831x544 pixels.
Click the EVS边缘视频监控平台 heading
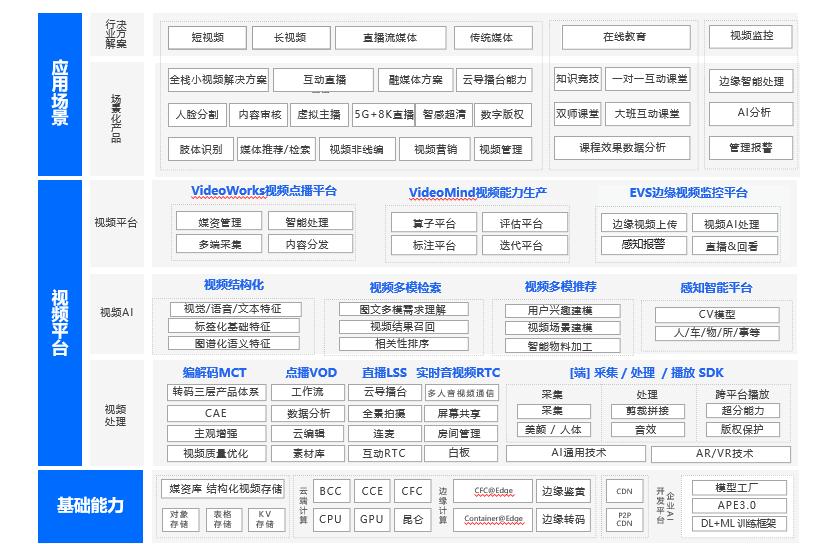tap(688, 192)
